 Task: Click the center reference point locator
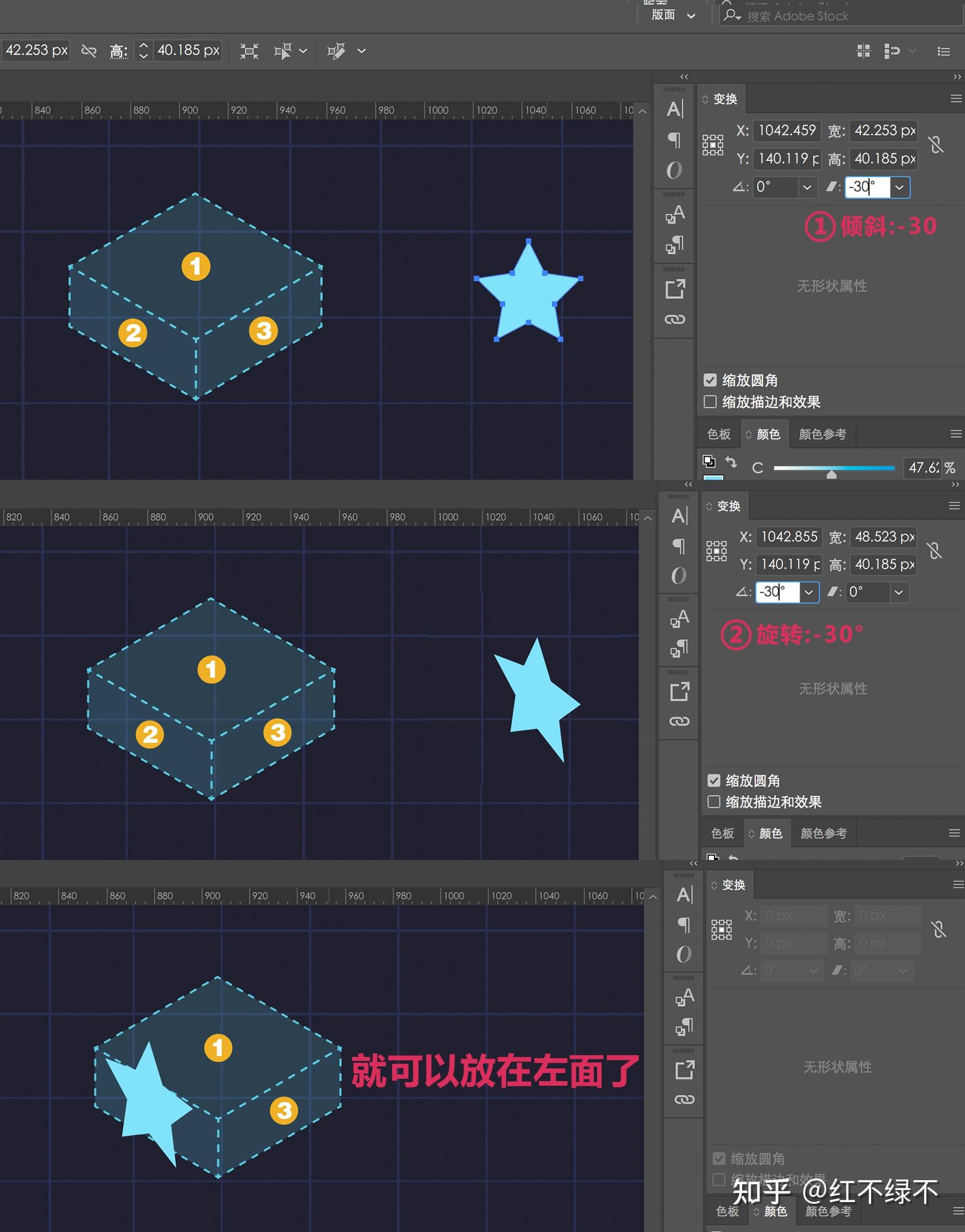(713, 144)
